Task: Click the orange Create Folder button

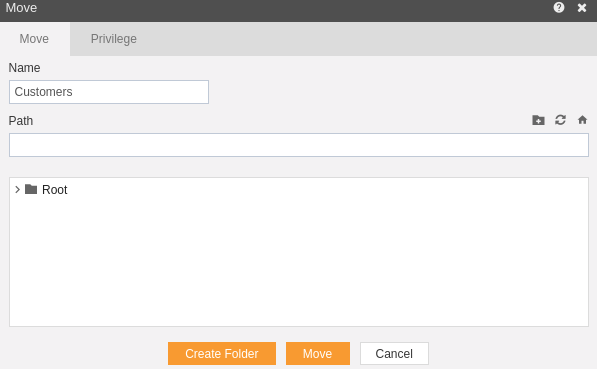Action: tap(222, 353)
